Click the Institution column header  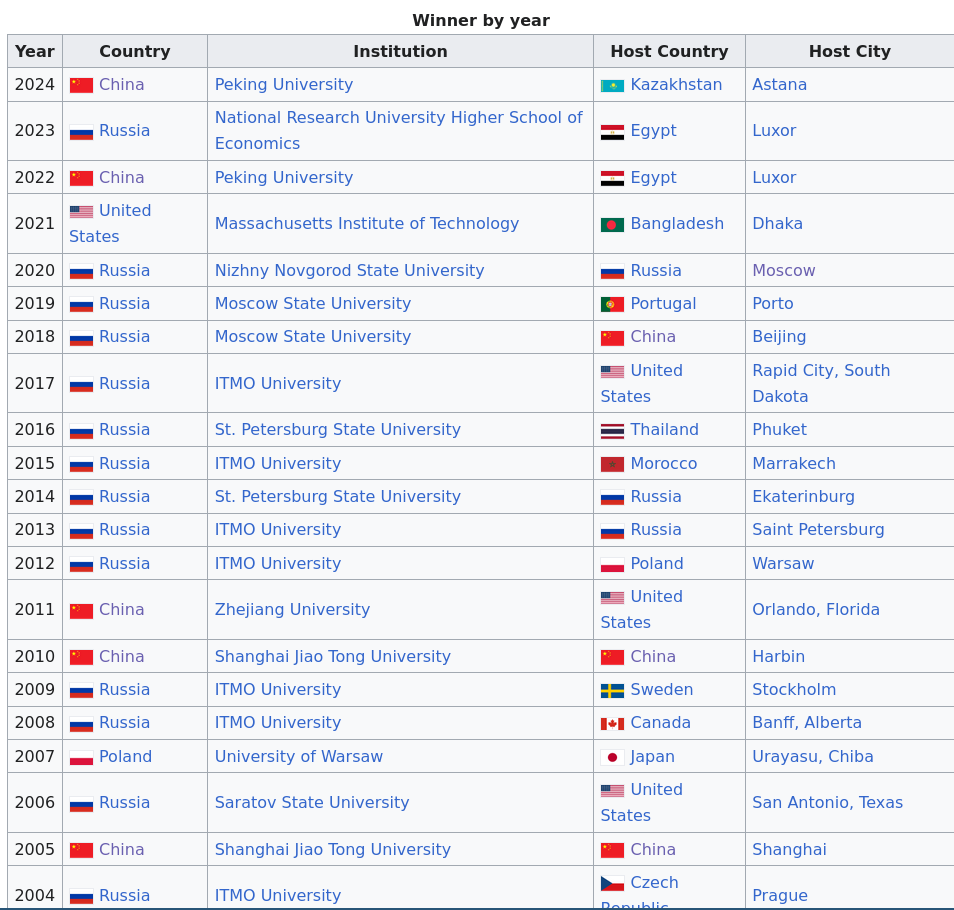pos(400,51)
